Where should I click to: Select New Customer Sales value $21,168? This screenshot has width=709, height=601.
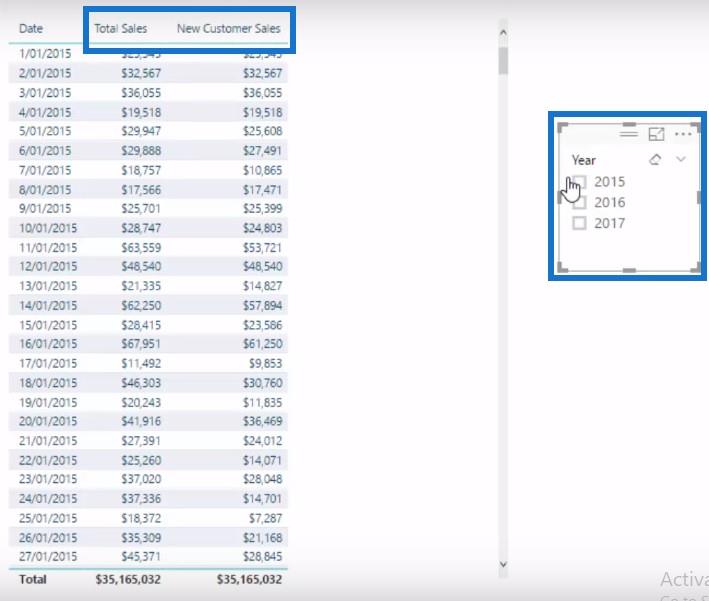262,538
